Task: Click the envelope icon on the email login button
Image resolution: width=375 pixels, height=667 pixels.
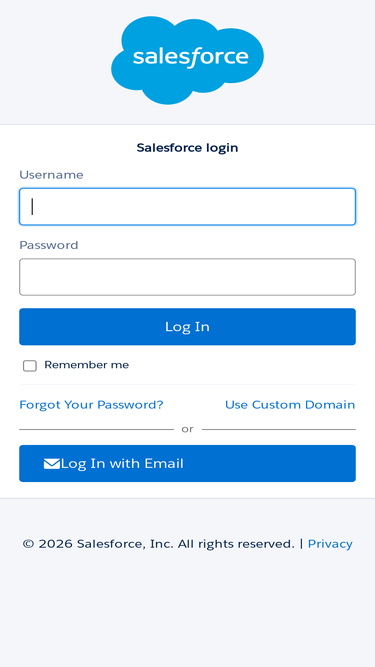Action: click(x=51, y=464)
